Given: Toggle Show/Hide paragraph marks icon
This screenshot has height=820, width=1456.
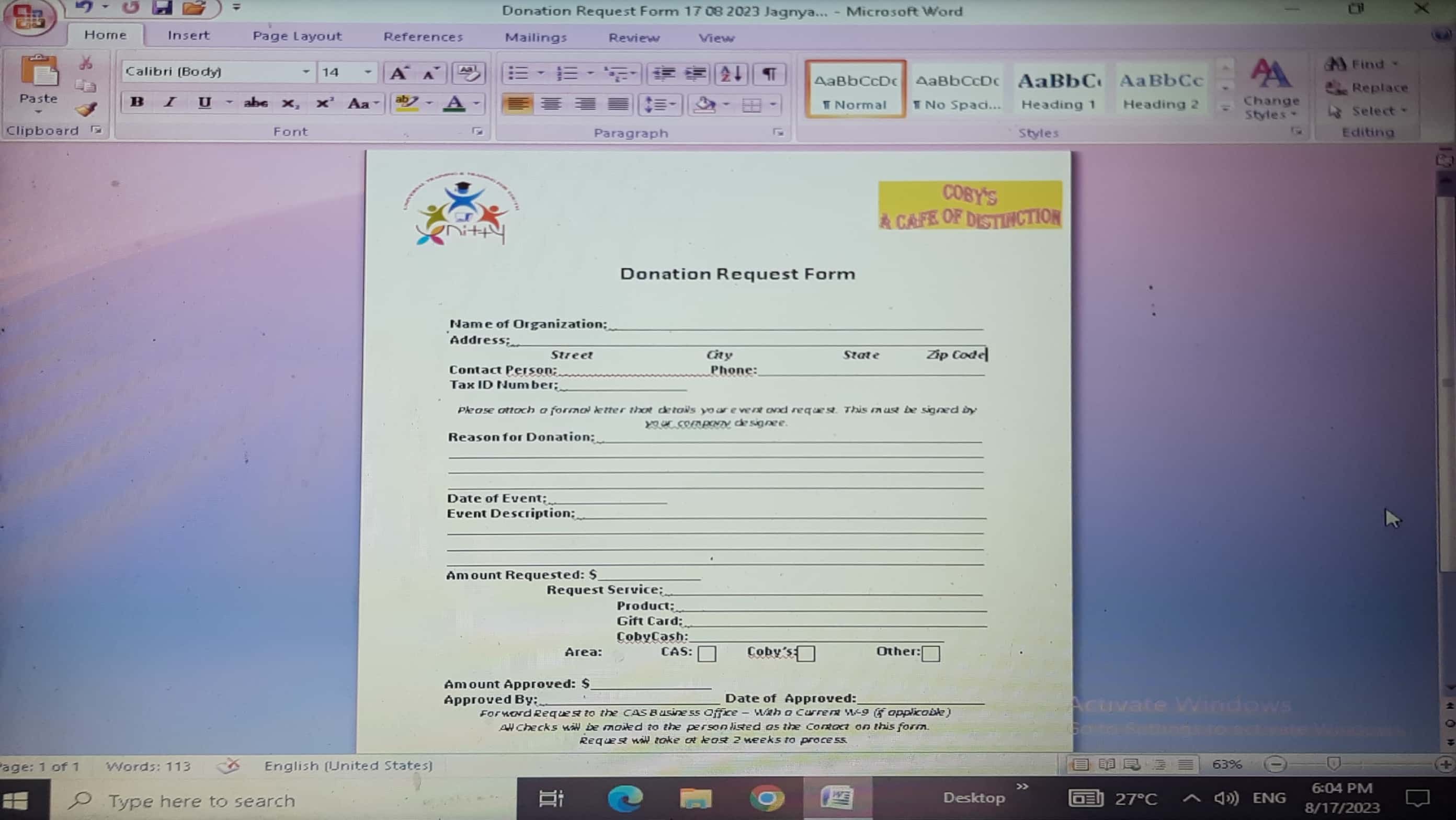Looking at the screenshot, I should 769,73.
